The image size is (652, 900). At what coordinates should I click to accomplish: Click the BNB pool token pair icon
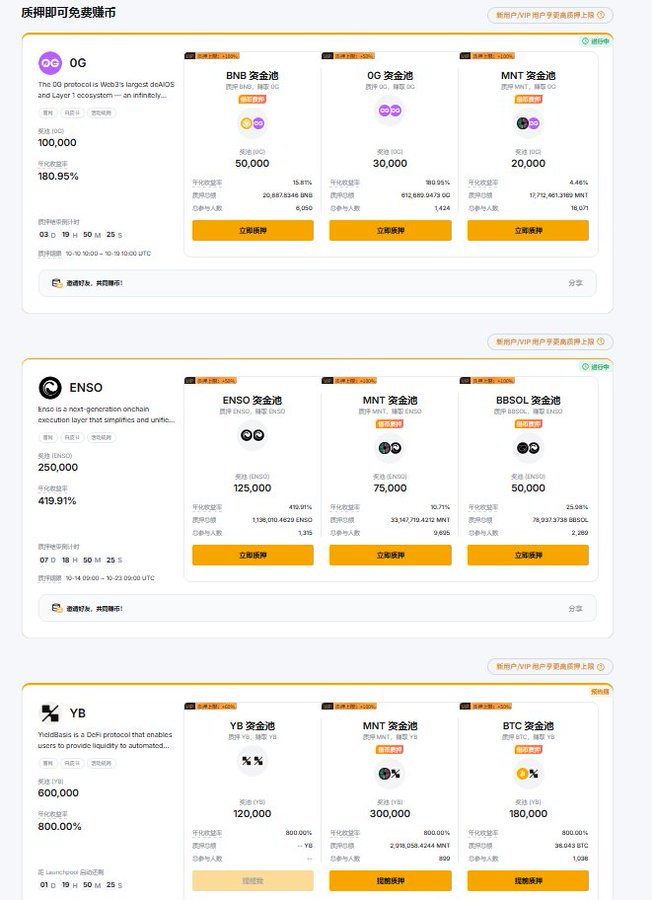(252, 124)
